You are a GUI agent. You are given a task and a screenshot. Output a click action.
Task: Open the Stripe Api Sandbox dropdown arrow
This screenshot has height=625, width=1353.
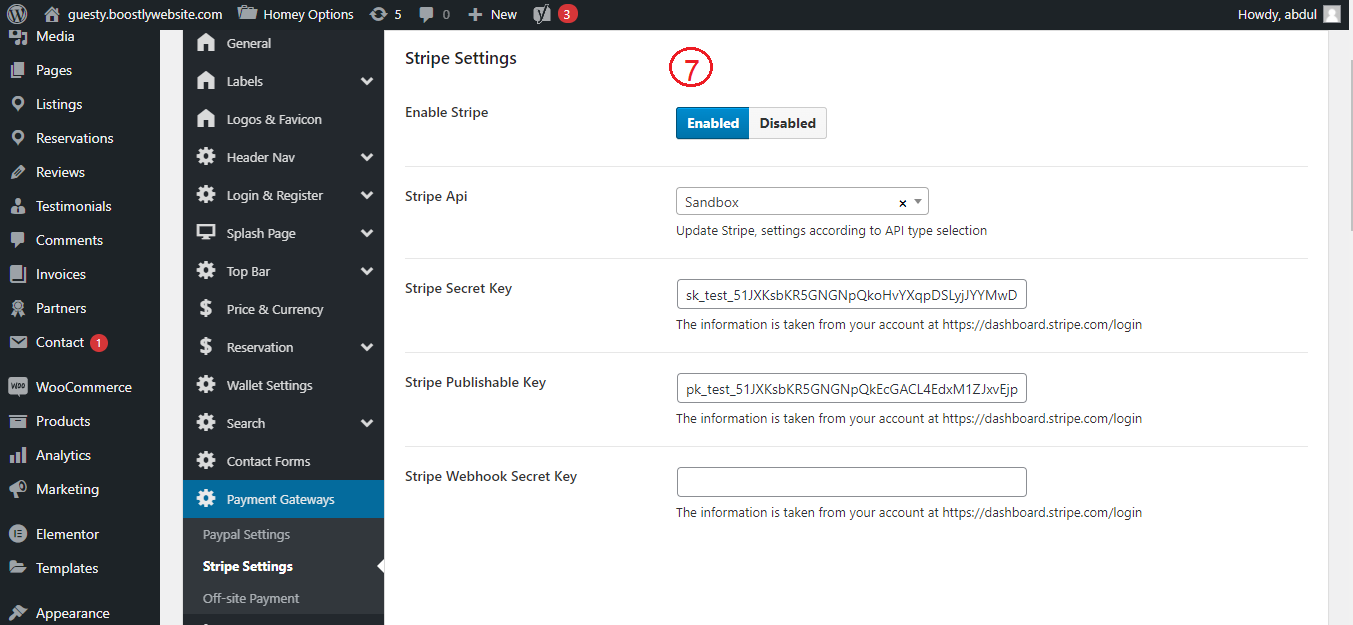pos(918,202)
